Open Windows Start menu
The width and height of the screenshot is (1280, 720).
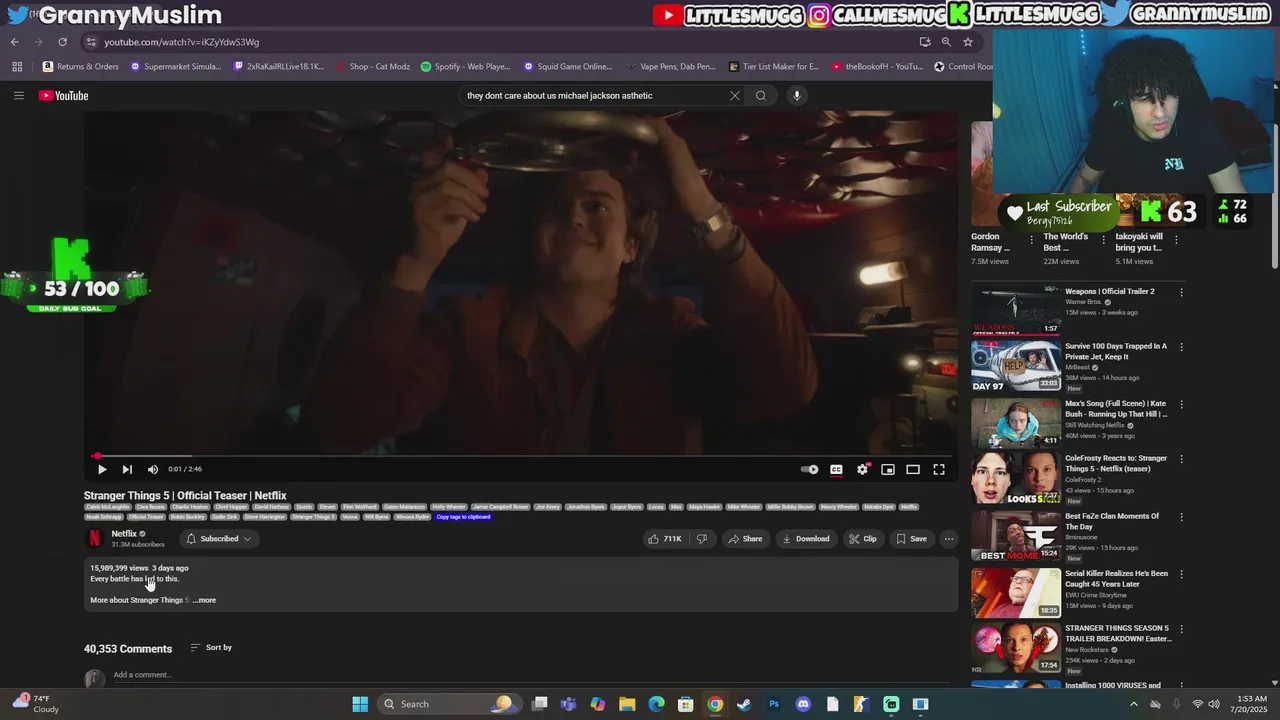click(360, 704)
